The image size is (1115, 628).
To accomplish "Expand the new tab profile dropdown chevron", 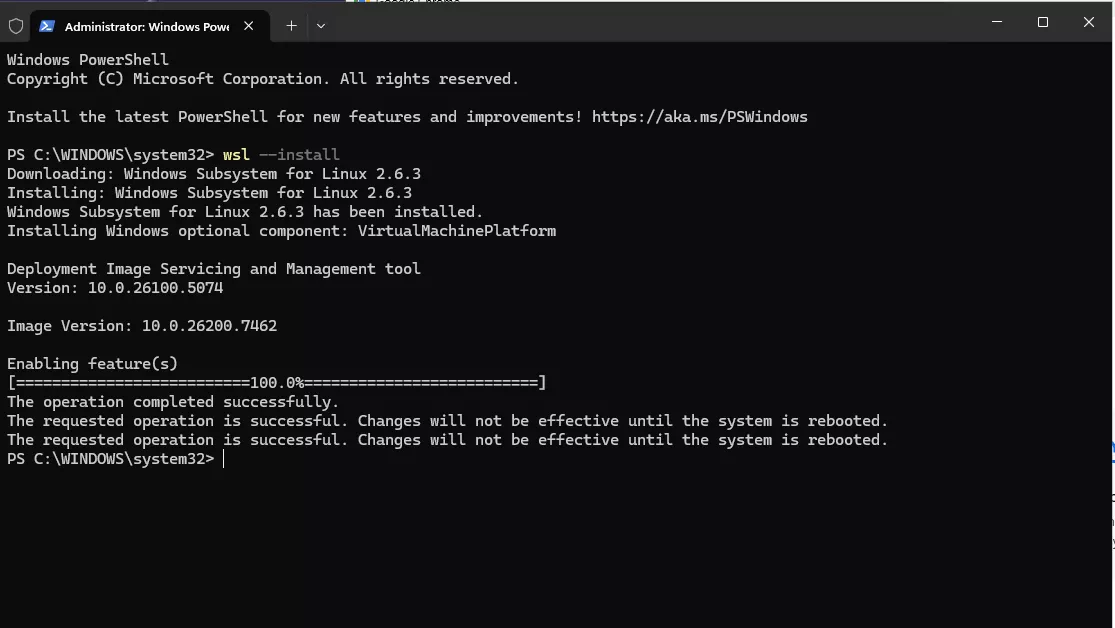I will point(321,26).
